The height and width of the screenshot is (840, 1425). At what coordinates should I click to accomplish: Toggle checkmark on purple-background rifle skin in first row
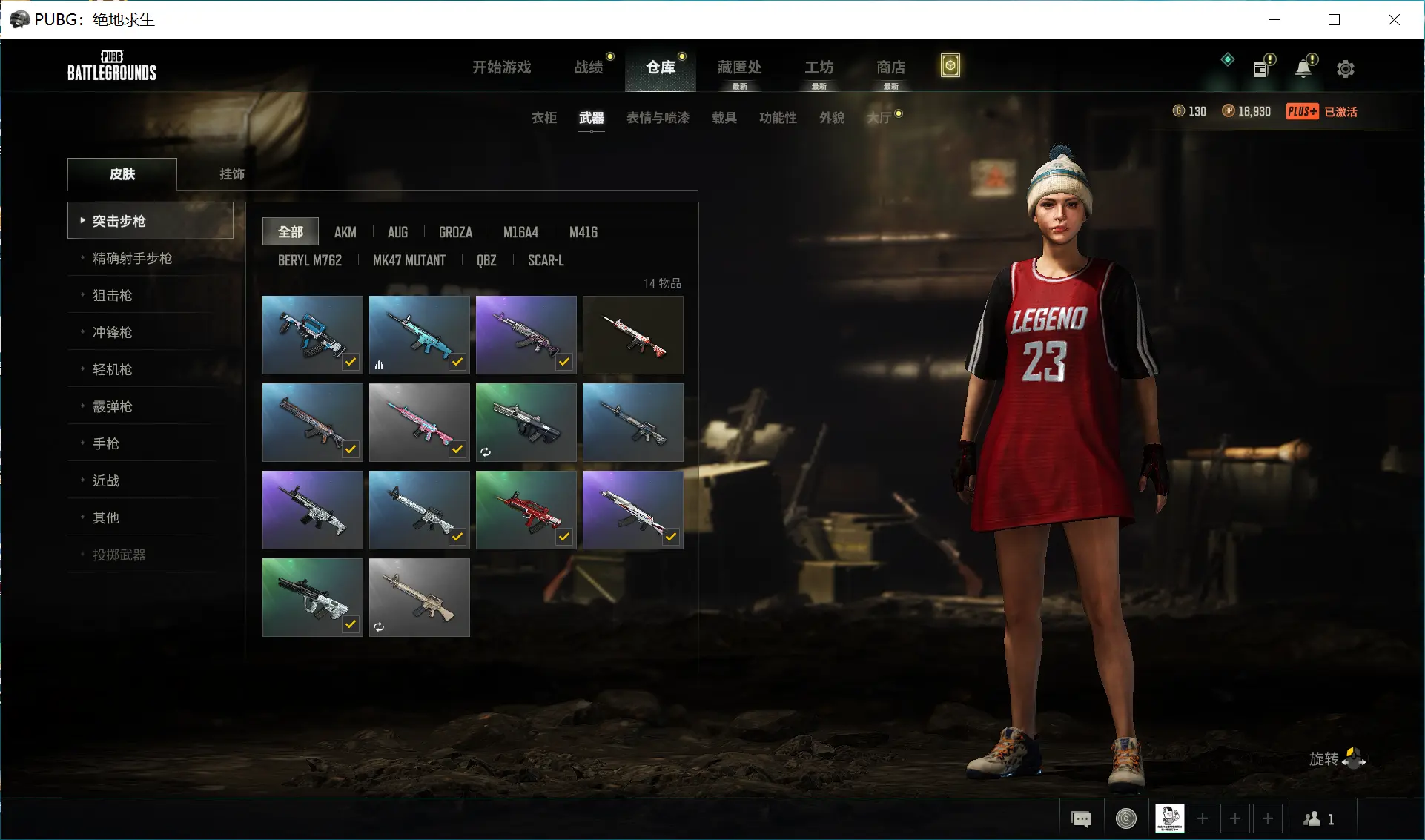point(564,362)
